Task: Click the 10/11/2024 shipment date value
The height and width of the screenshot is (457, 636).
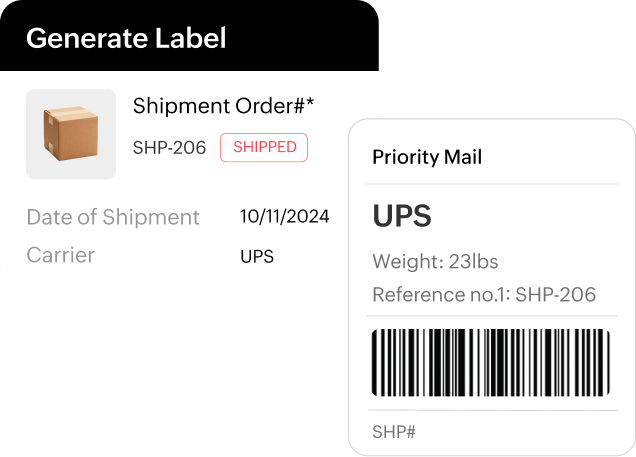Action: coord(284,217)
